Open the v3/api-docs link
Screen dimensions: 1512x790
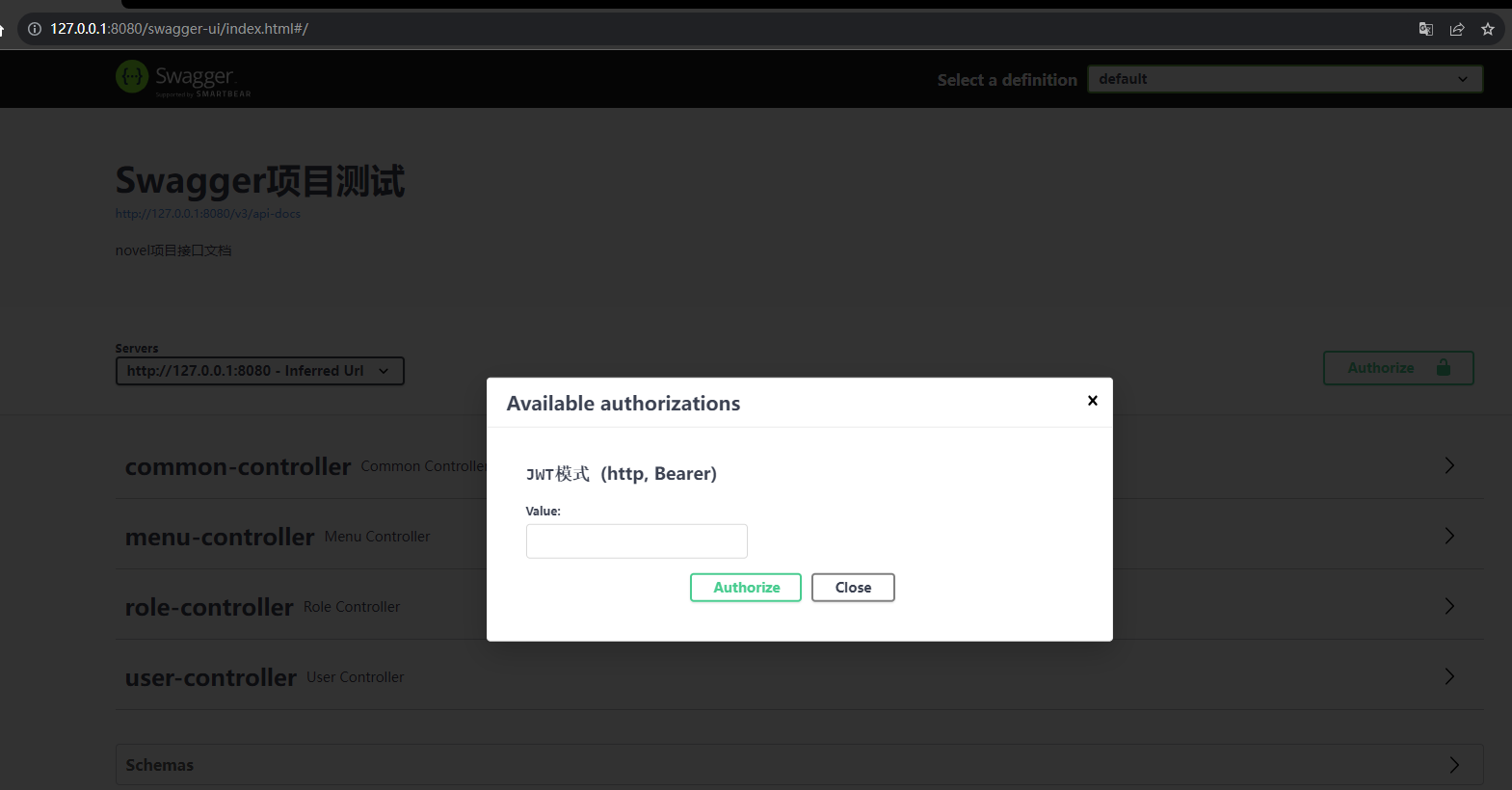[208, 214]
